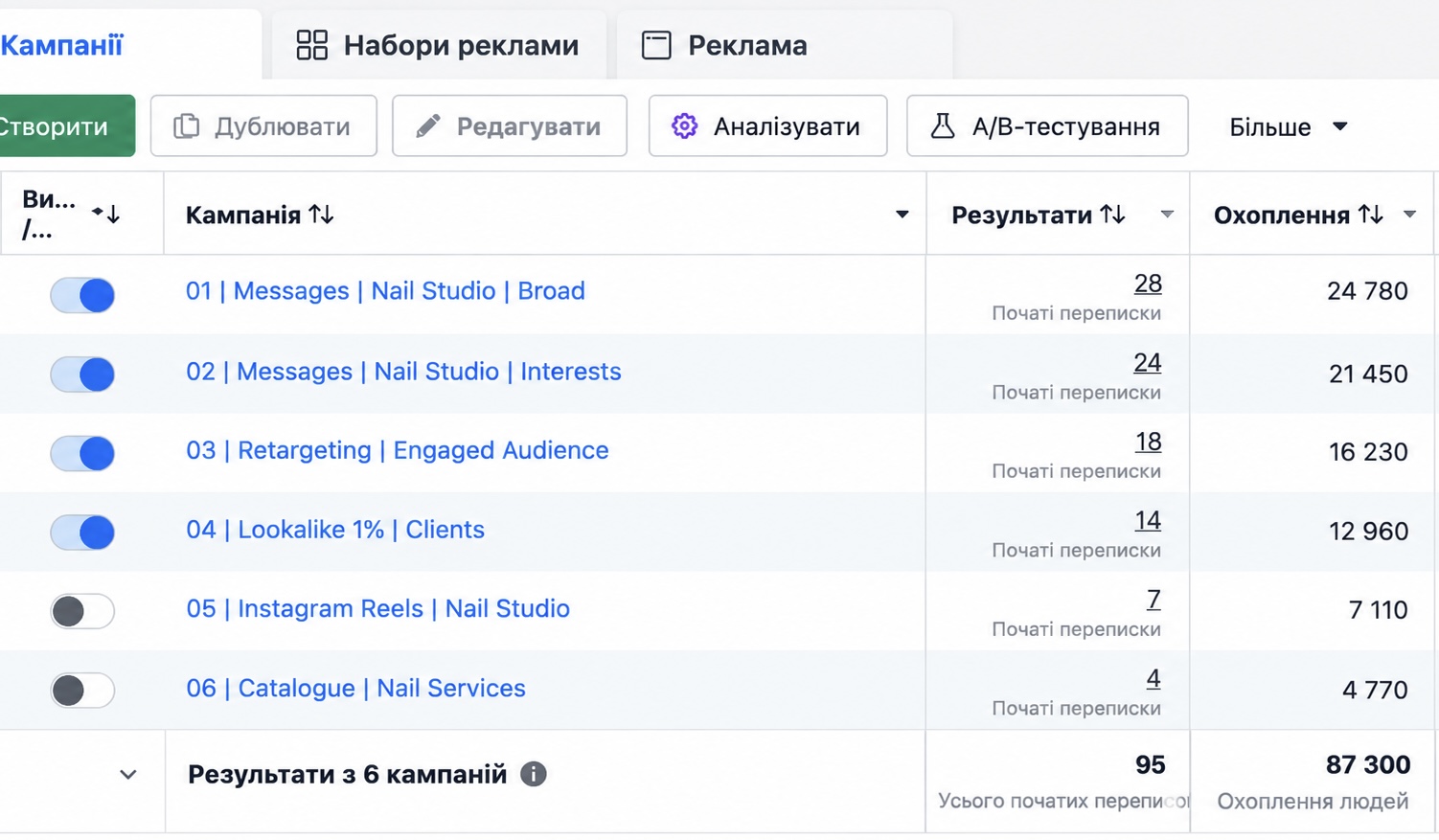Click the info icon beside Результати з 6 кампаній
Image resolution: width=1439 pixels, height=840 pixels.
point(534,774)
